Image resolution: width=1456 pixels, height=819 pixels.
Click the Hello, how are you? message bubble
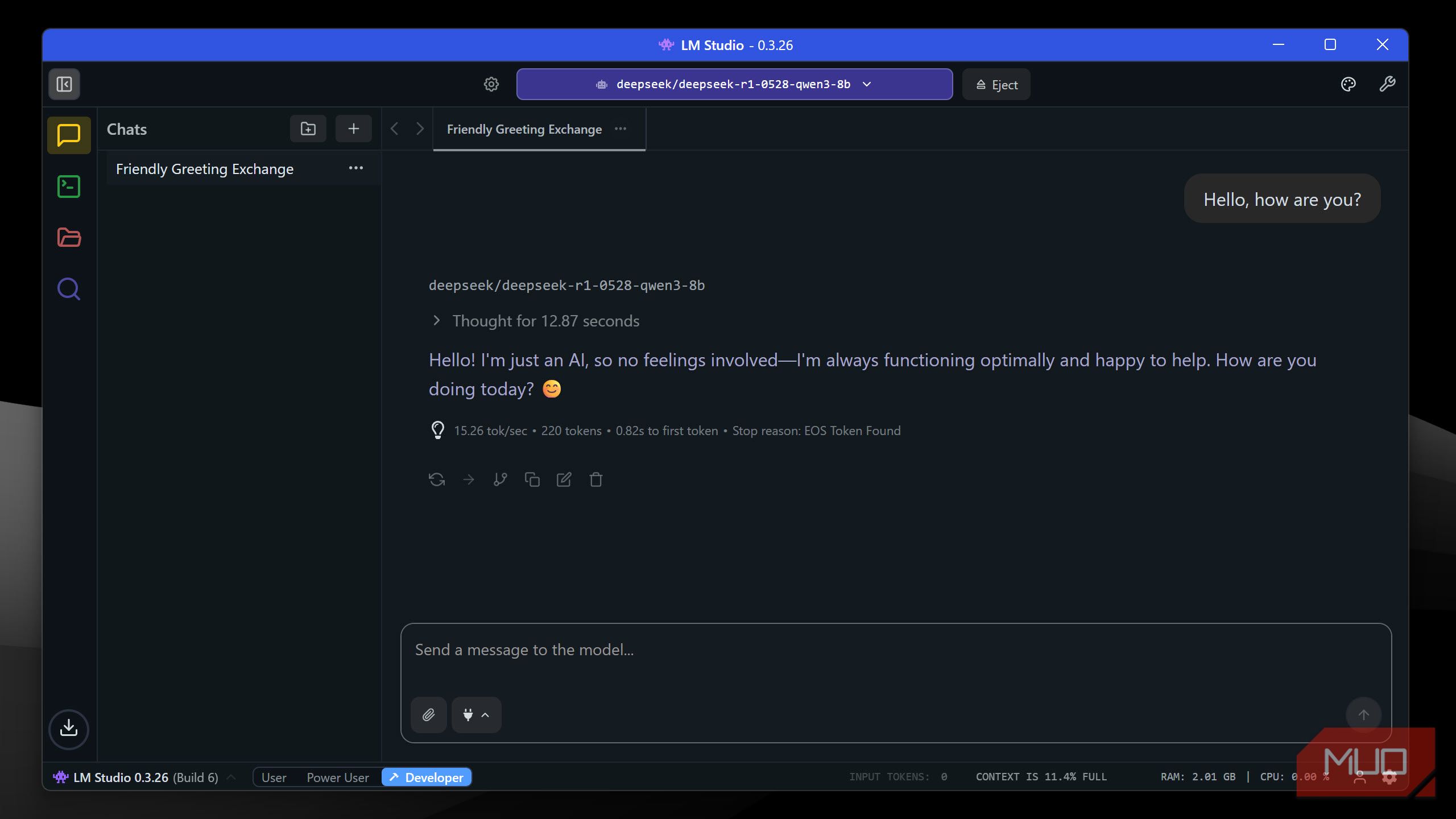point(1282,199)
